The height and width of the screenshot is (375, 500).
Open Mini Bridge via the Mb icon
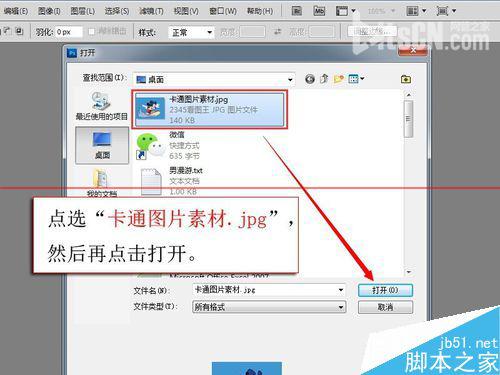(319, 11)
